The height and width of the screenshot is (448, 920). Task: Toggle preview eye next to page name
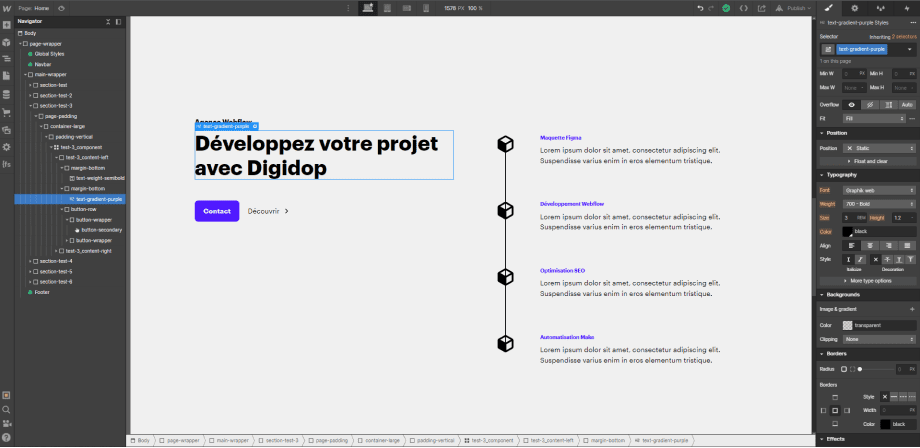click(x=61, y=8)
